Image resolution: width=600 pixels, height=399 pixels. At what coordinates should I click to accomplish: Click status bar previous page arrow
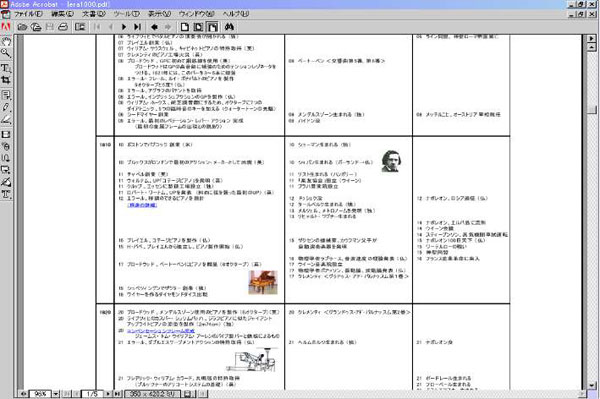point(76,394)
